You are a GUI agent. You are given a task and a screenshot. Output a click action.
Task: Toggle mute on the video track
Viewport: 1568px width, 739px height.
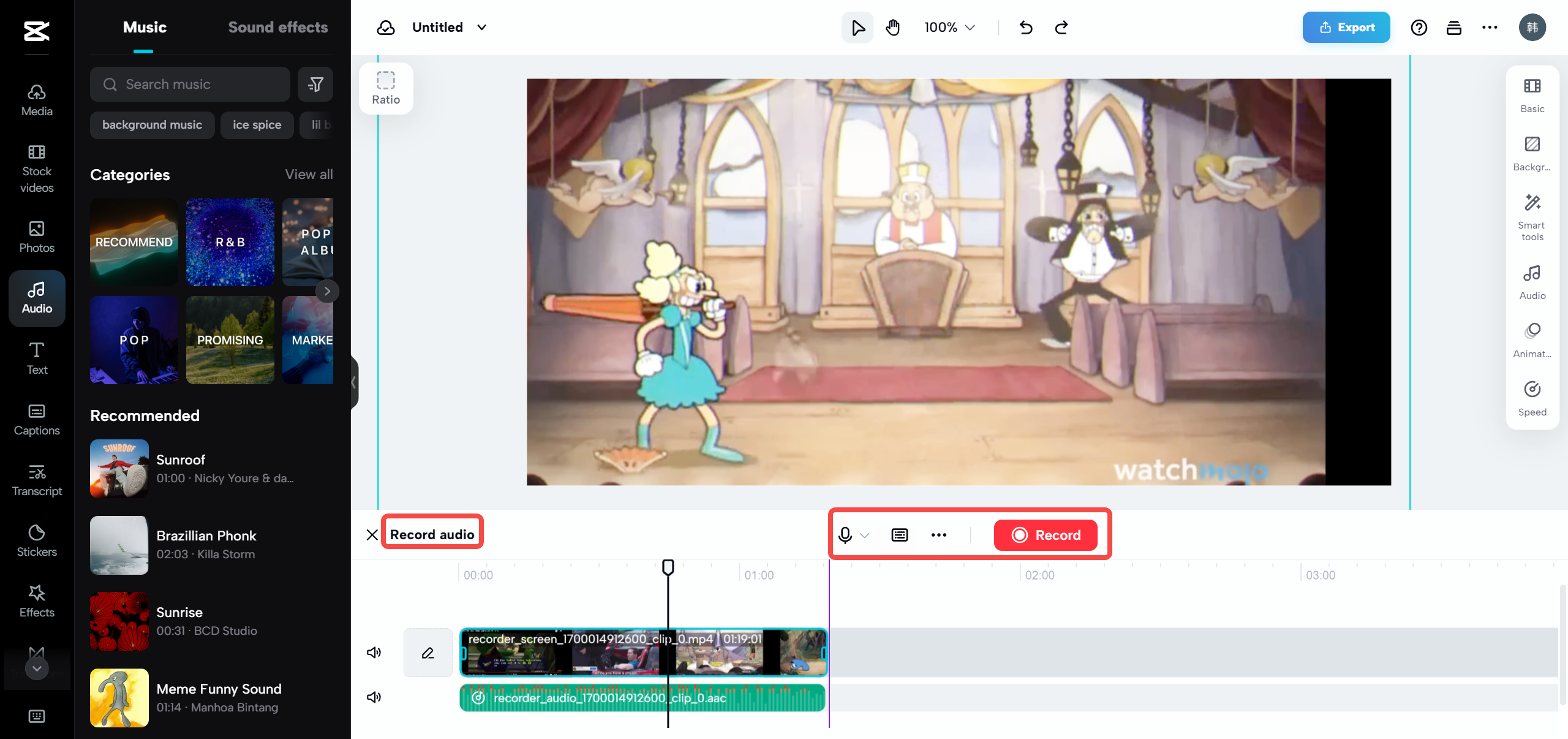[376, 652]
